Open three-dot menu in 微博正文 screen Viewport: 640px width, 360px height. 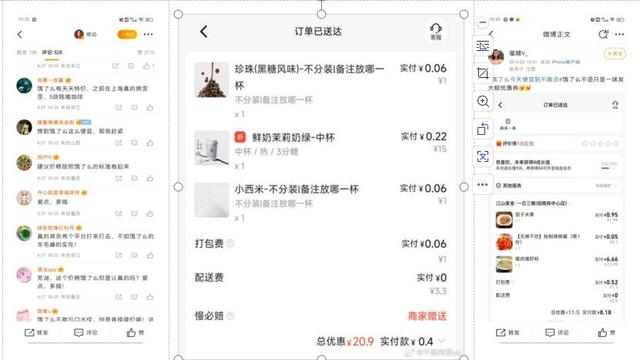(x=619, y=34)
